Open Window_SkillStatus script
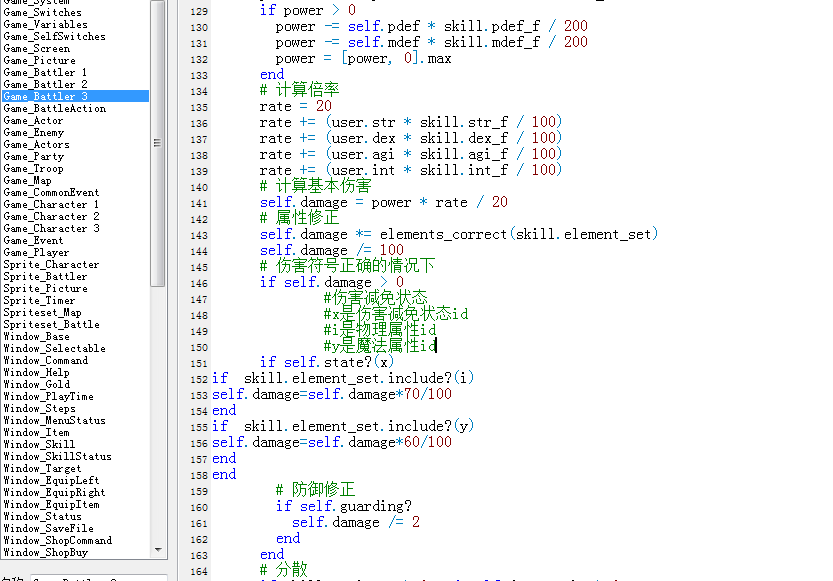 click(57, 457)
